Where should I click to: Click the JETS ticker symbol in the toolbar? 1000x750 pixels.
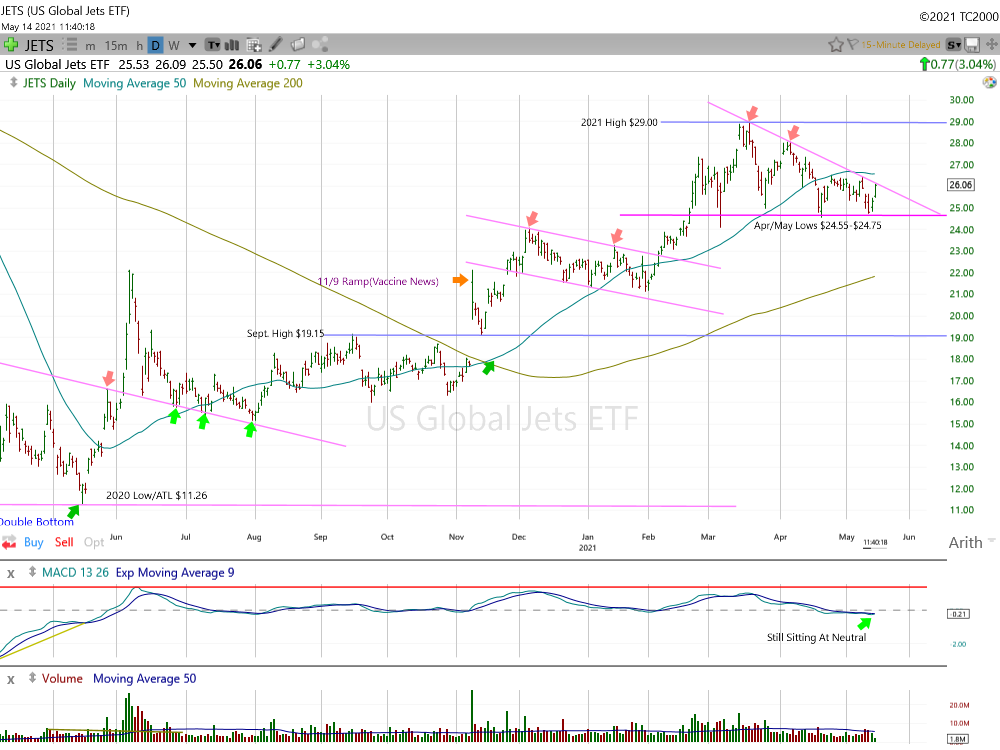tap(39, 45)
